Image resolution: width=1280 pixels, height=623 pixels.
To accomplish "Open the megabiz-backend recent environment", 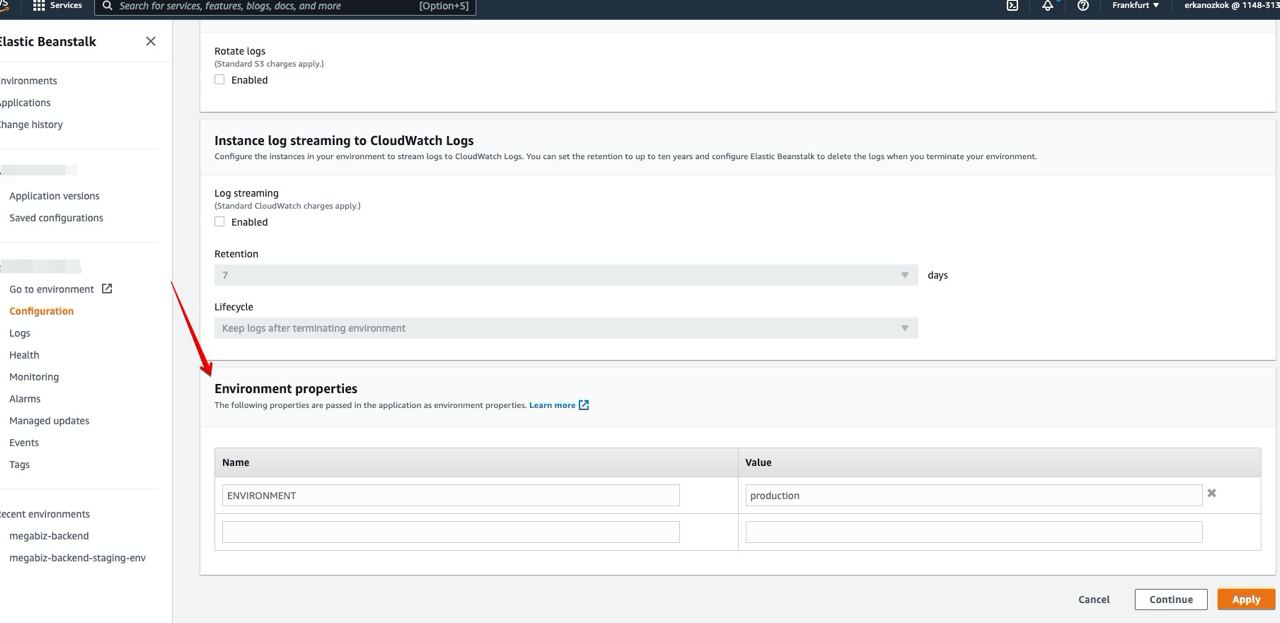I will pos(49,536).
